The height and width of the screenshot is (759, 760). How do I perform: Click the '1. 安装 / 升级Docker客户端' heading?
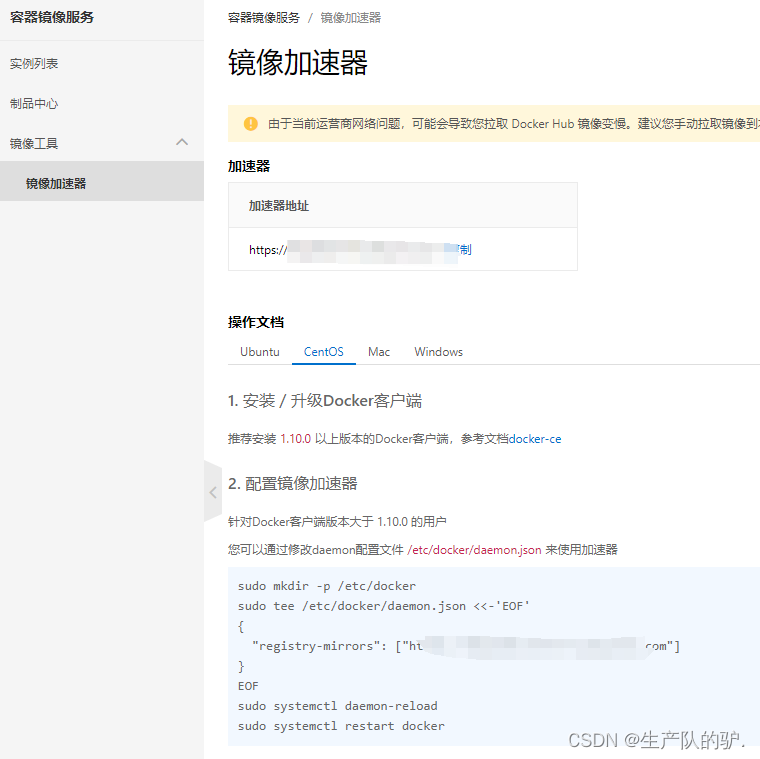click(x=325, y=401)
